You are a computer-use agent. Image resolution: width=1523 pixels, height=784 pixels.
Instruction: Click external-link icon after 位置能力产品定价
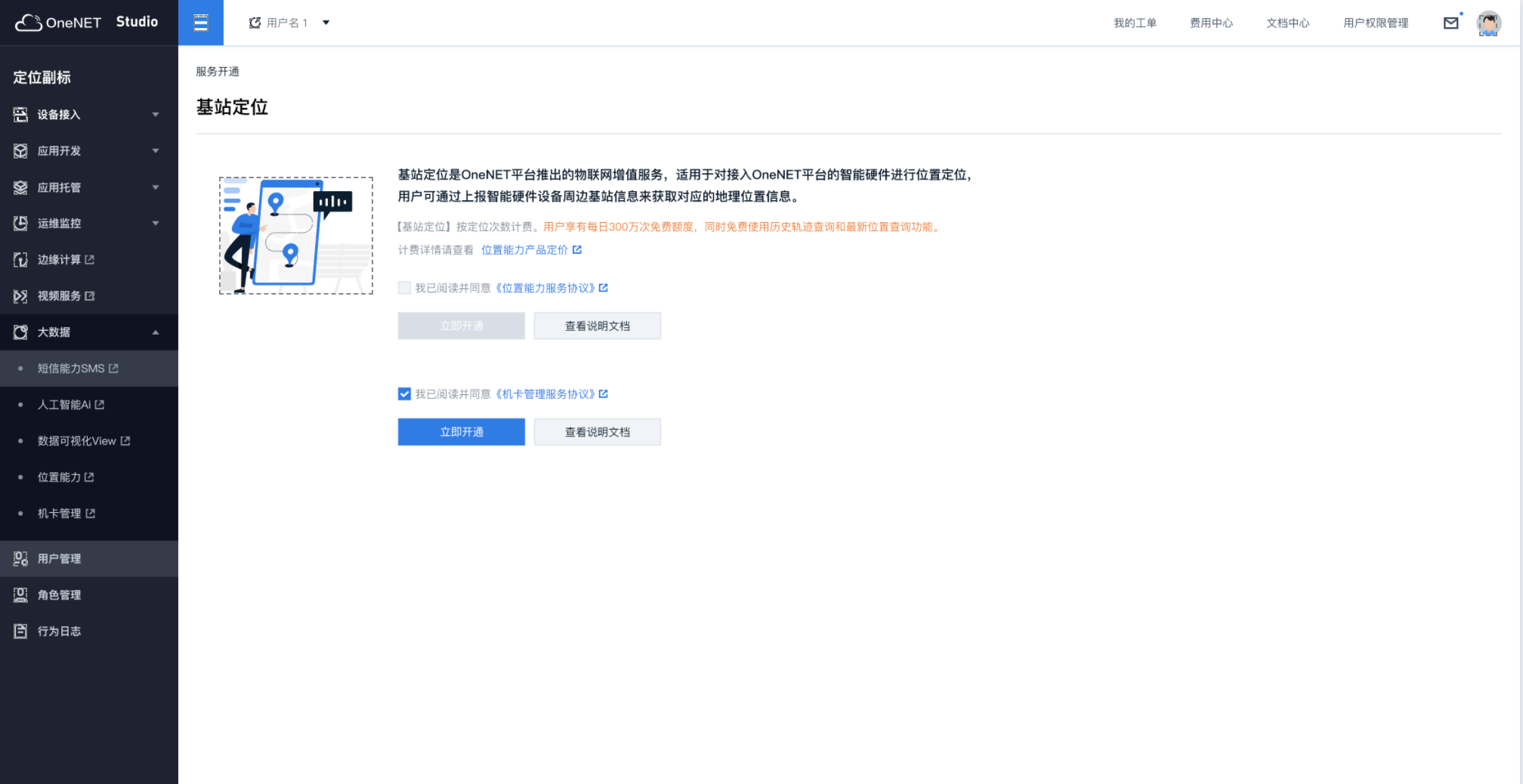(x=577, y=250)
